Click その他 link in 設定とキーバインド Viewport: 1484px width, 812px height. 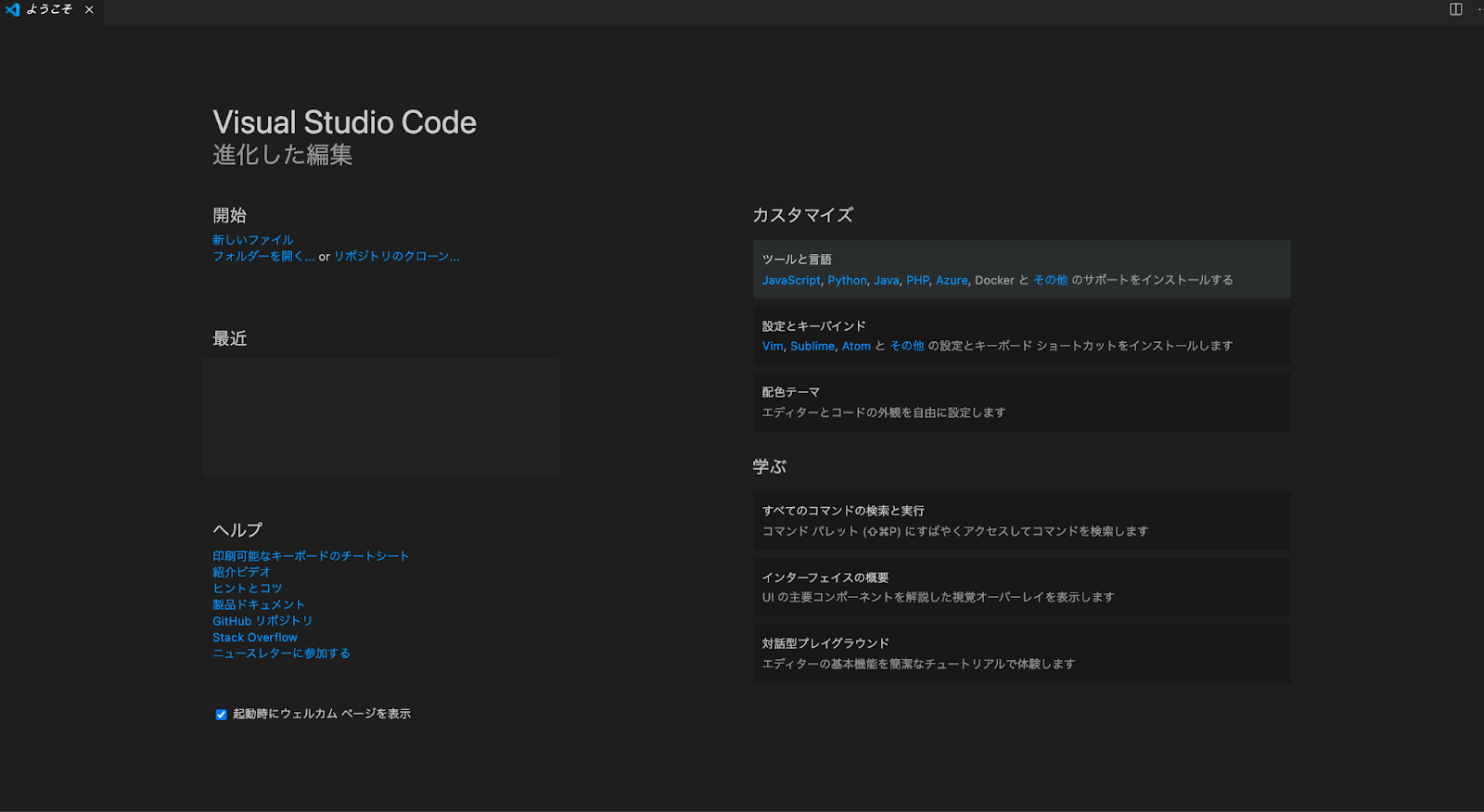(907, 346)
